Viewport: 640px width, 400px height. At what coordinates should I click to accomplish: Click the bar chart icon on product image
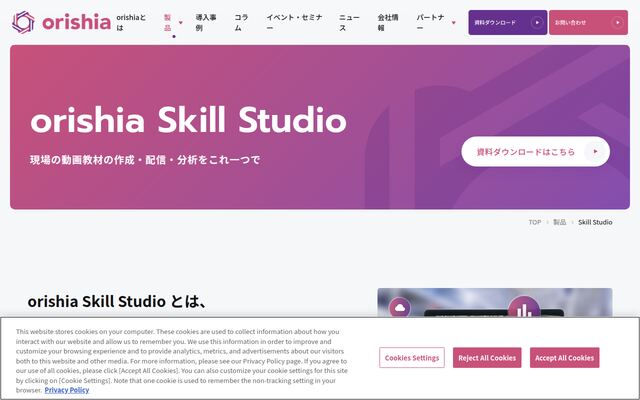(524, 309)
